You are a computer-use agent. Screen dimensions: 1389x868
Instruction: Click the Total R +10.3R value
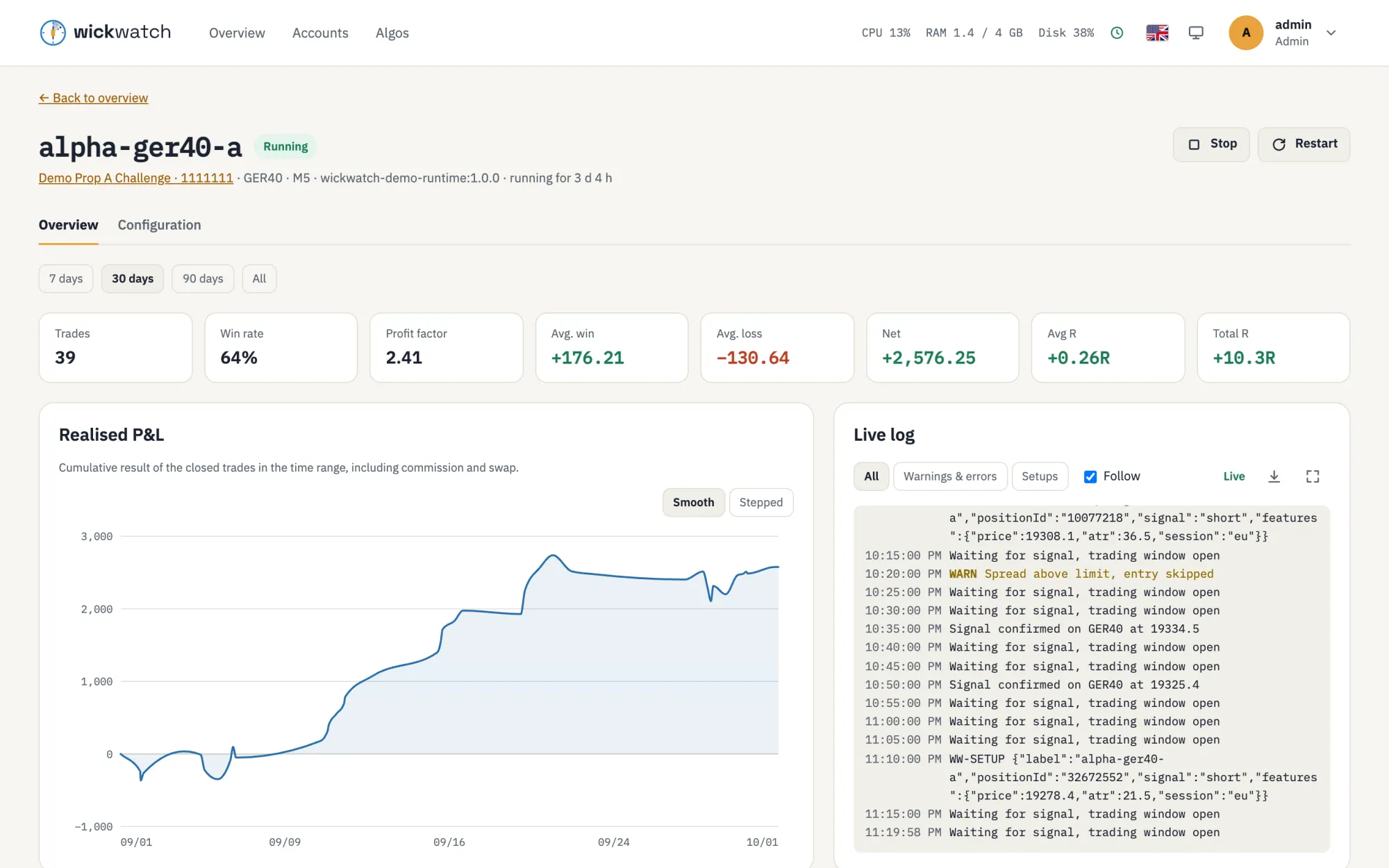click(x=1244, y=358)
